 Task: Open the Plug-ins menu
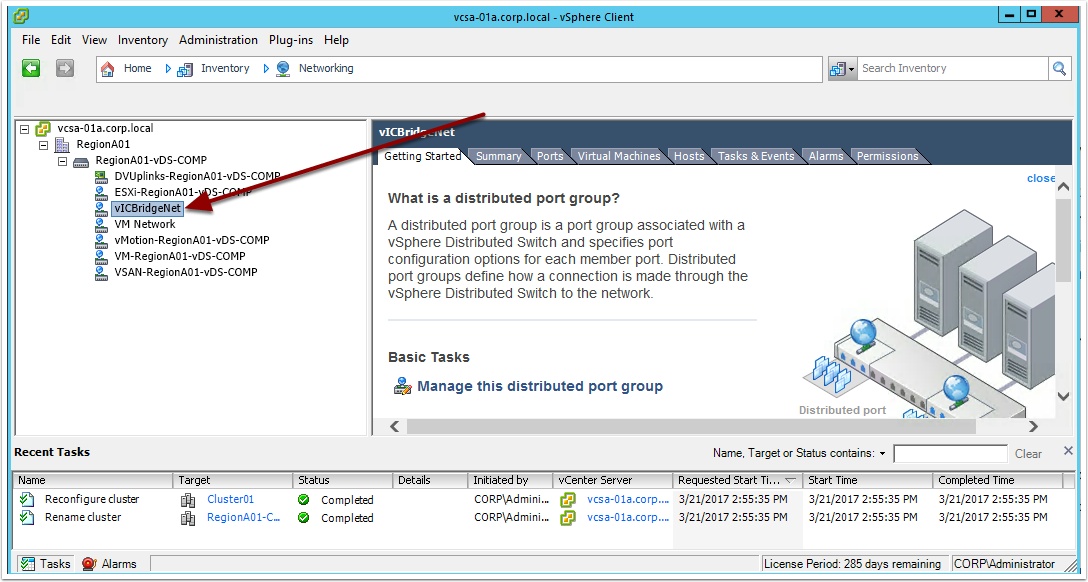tap(291, 40)
